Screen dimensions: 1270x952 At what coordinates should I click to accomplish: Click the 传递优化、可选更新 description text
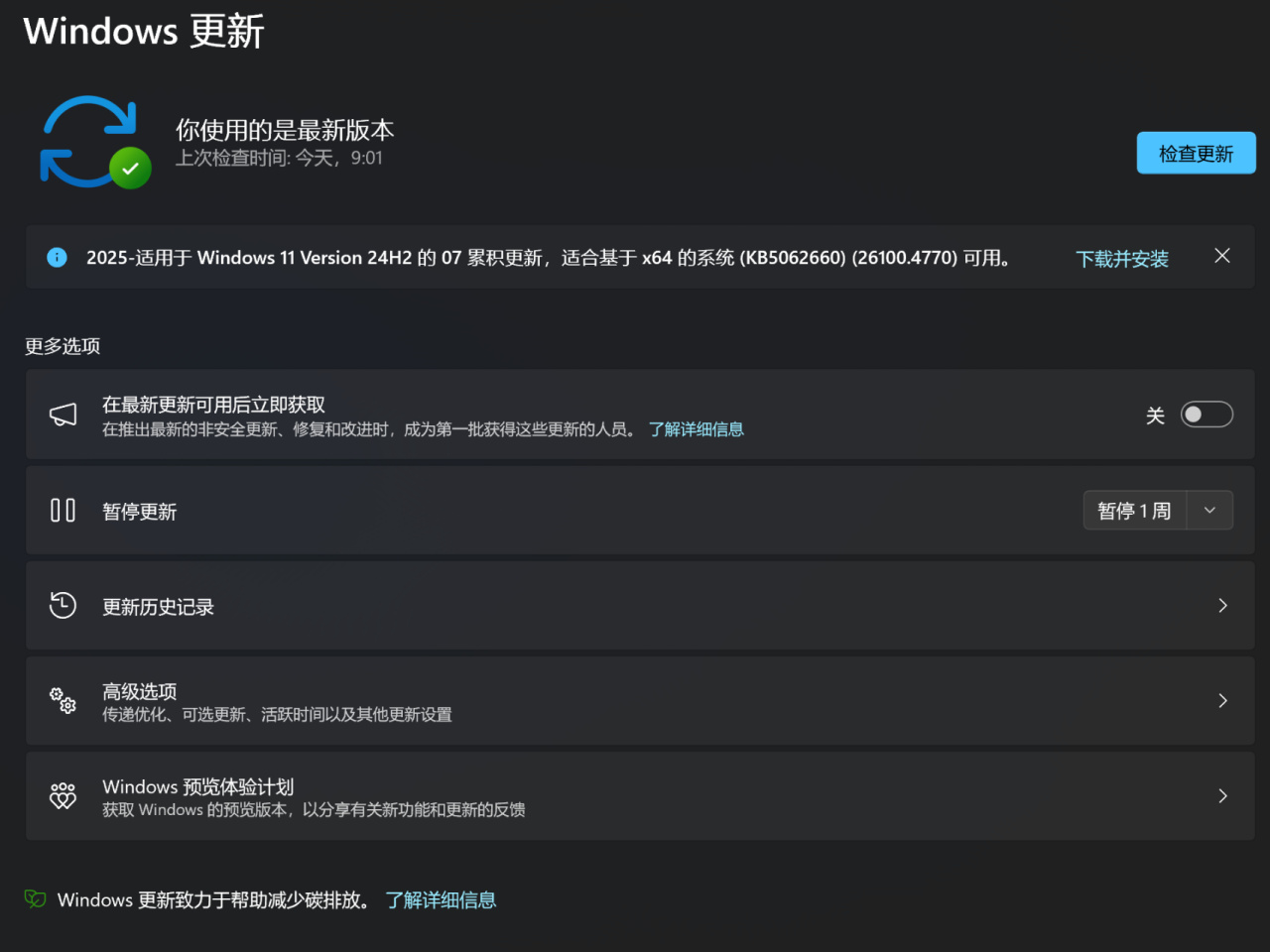pos(277,715)
